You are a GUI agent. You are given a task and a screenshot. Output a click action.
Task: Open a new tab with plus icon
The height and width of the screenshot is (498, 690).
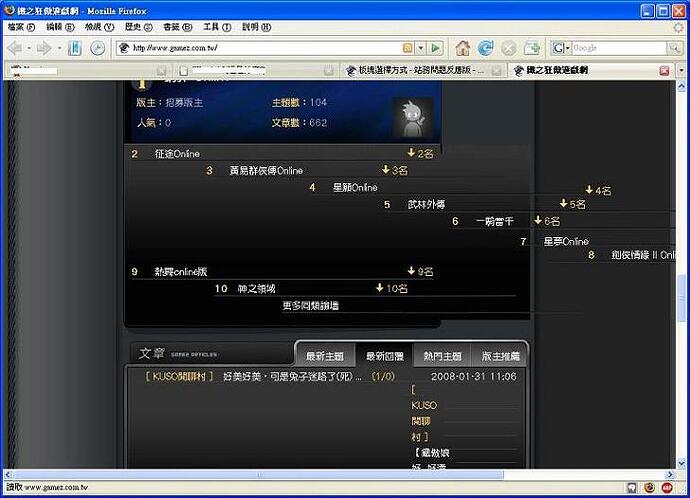coord(532,48)
